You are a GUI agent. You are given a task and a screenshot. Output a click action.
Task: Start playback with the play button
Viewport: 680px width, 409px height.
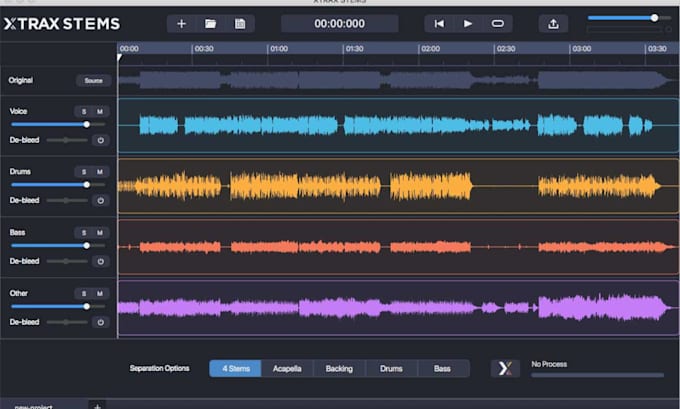click(468, 24)
